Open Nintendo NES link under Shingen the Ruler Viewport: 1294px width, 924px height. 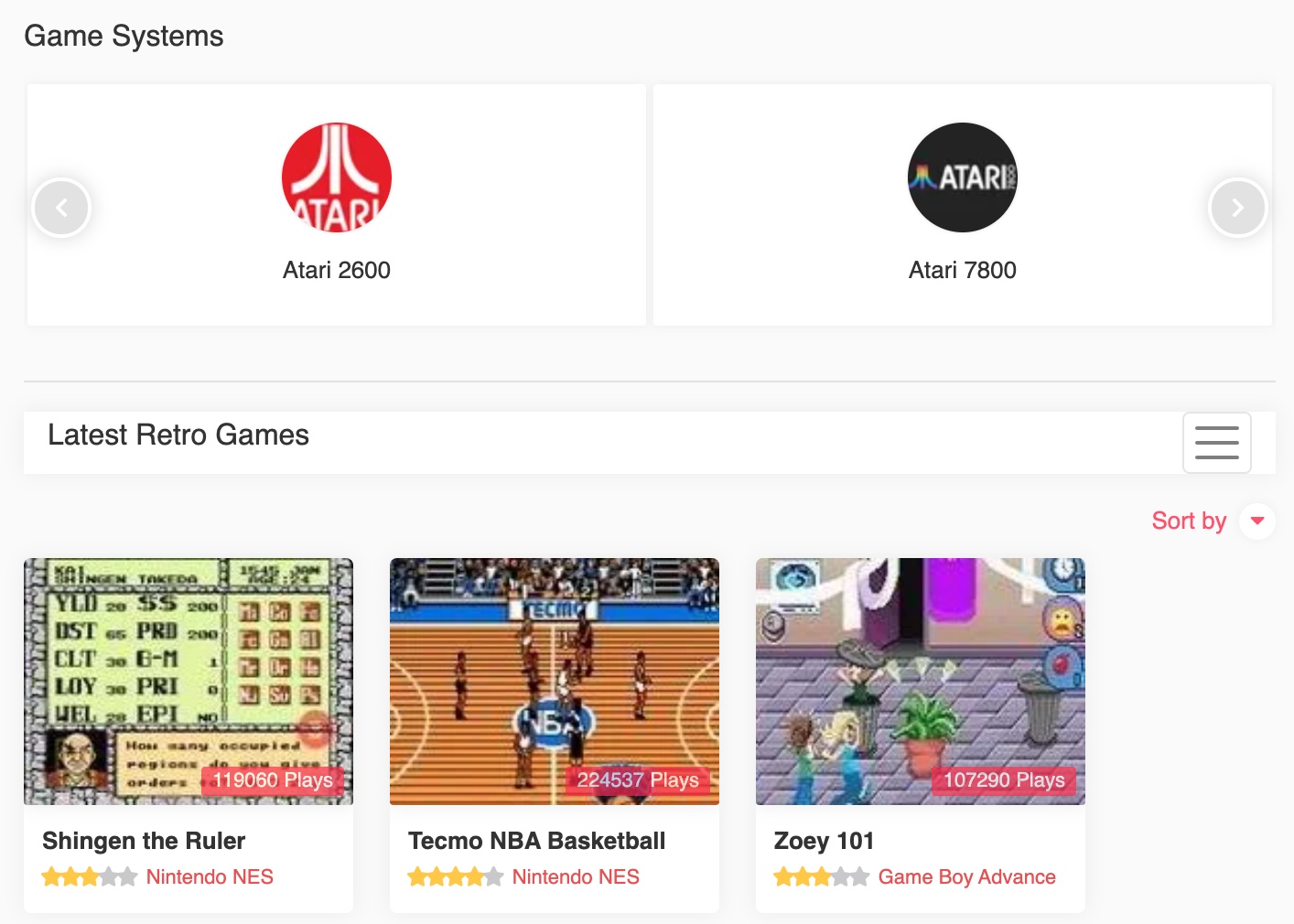(210, 876)
